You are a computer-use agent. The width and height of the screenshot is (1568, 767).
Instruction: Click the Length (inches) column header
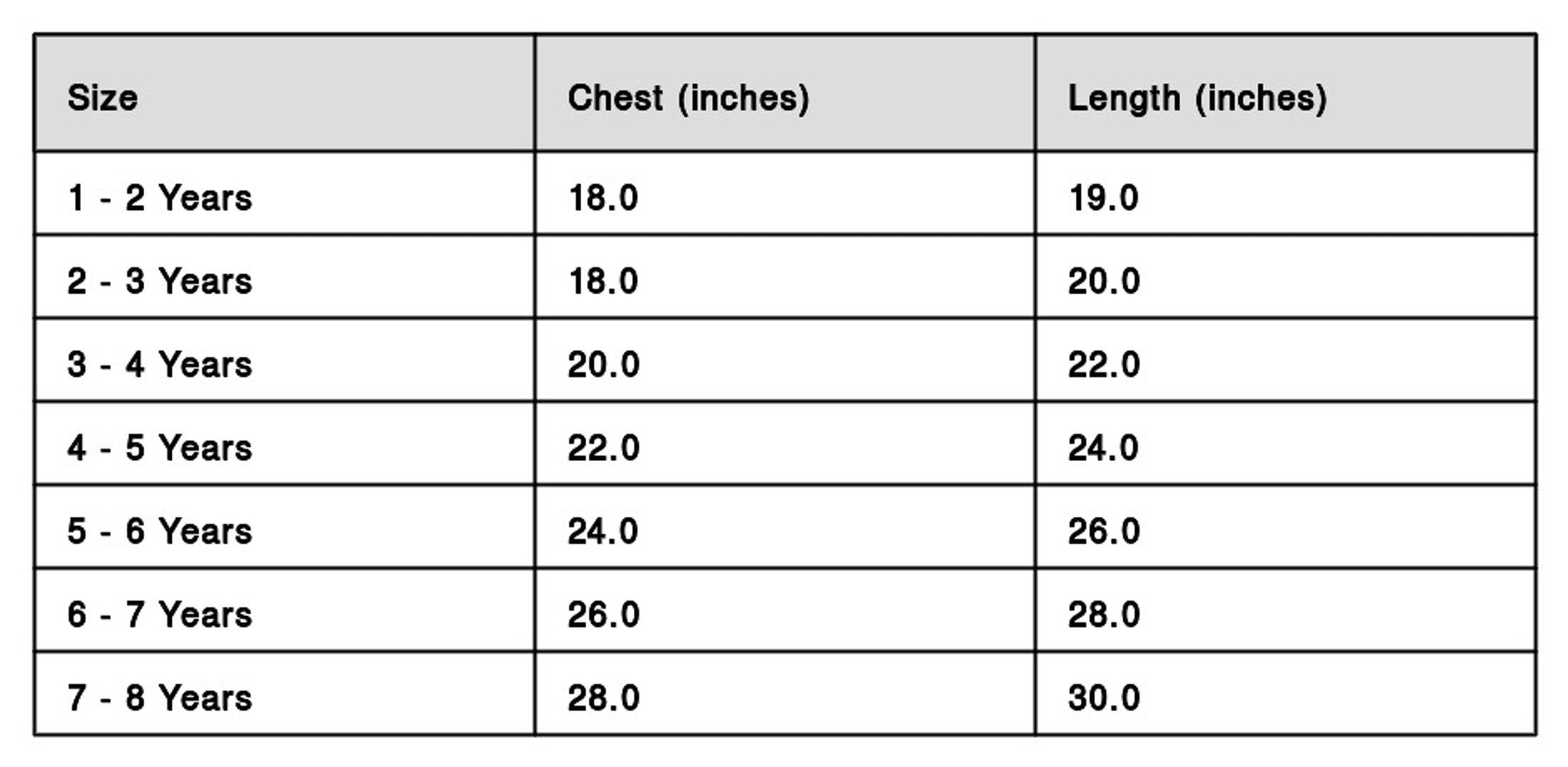[1197, 97]
